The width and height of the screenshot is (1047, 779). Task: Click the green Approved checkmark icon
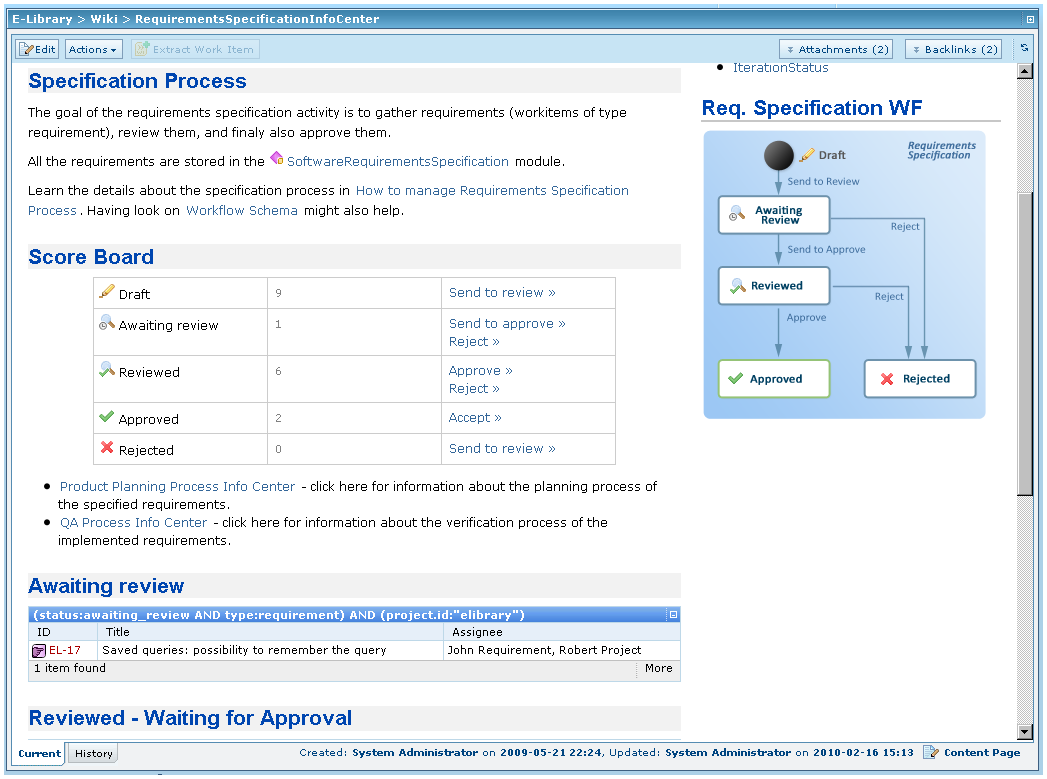tap(105, 417)
